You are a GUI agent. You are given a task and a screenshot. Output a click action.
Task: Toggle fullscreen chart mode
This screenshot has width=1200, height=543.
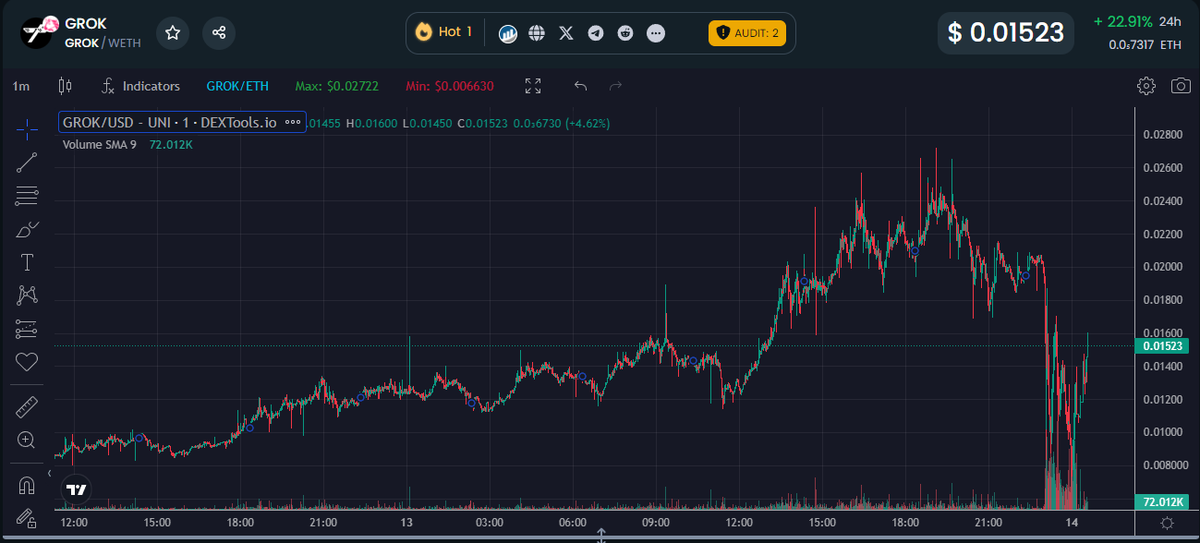click(x=533, y=86)
